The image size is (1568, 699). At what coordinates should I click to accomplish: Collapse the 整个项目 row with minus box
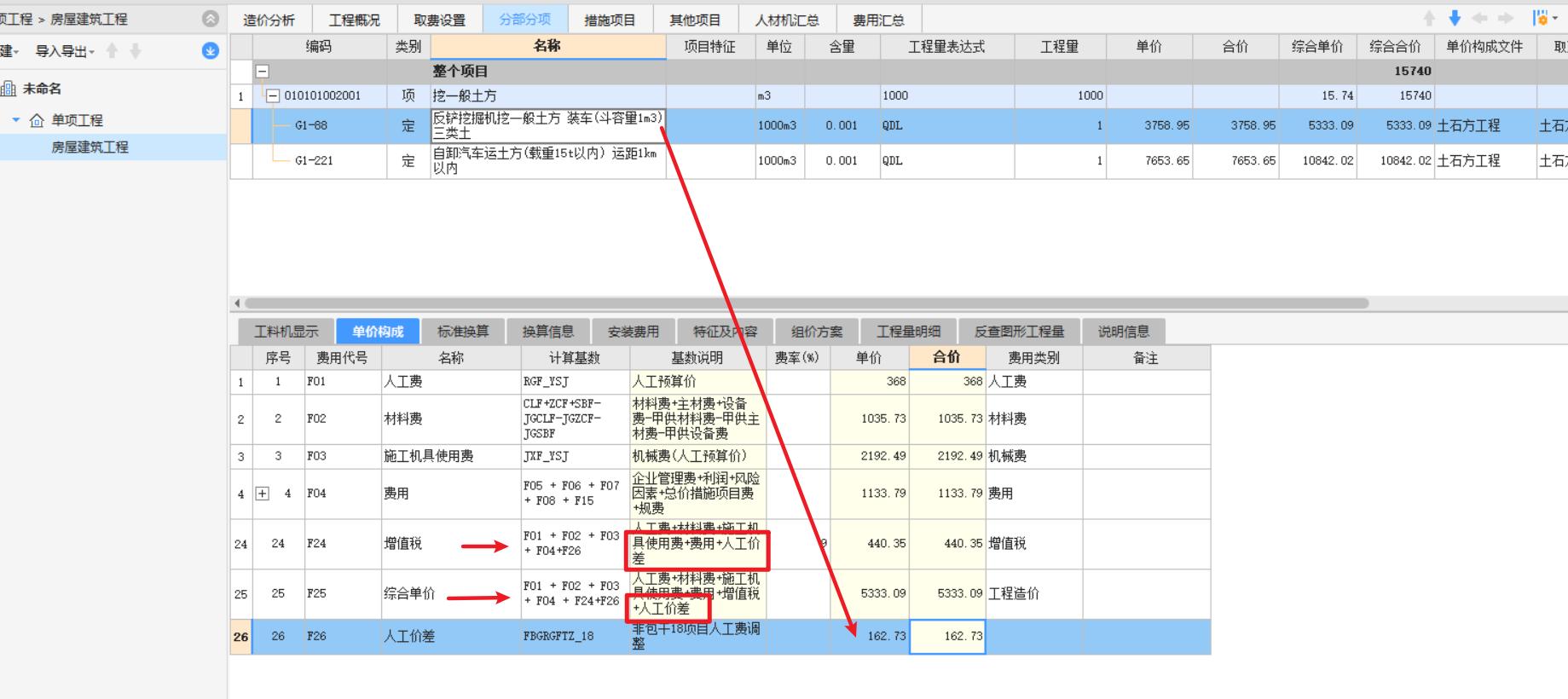[x=263, y=72]
